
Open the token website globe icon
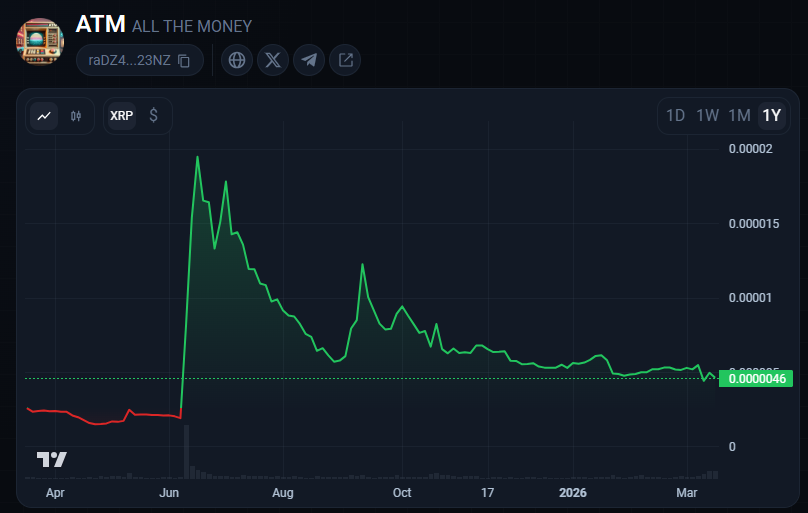point(237,60)
